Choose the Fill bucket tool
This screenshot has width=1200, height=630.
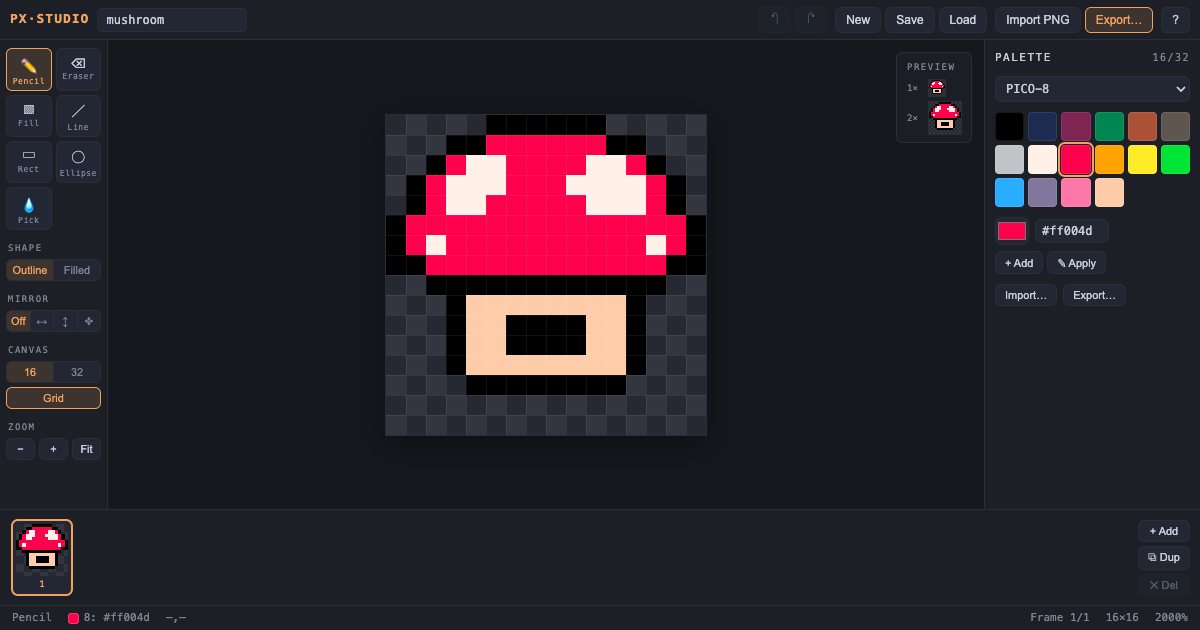click(29, 116)
